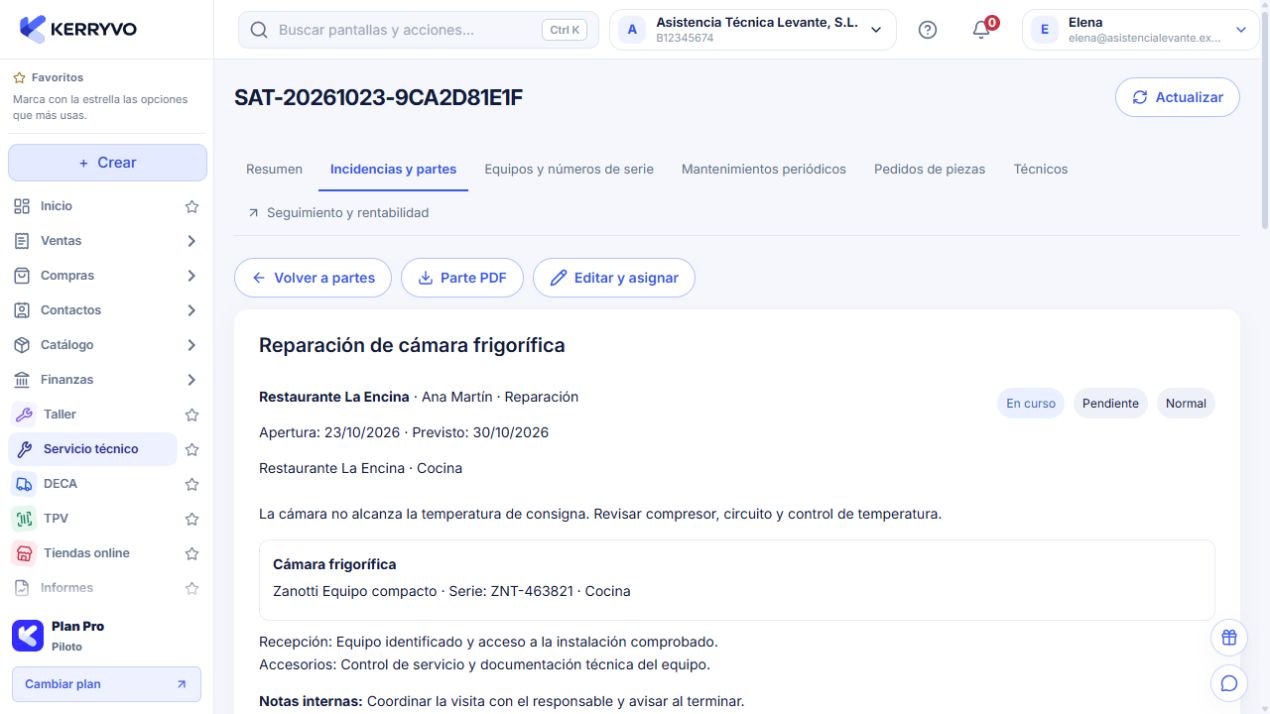Click the Pendiente status badge
This screenshot has width=1270, height=714.
pyautogui.click(x=1110, y=403)
